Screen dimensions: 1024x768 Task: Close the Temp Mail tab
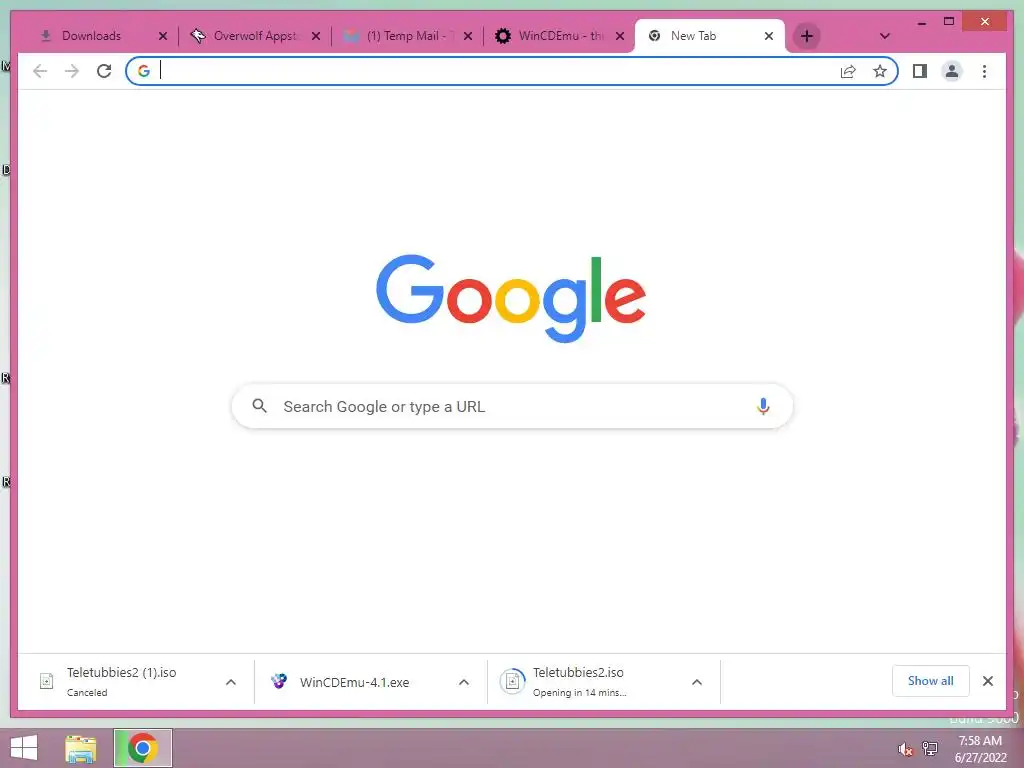(x=468, y=36)
